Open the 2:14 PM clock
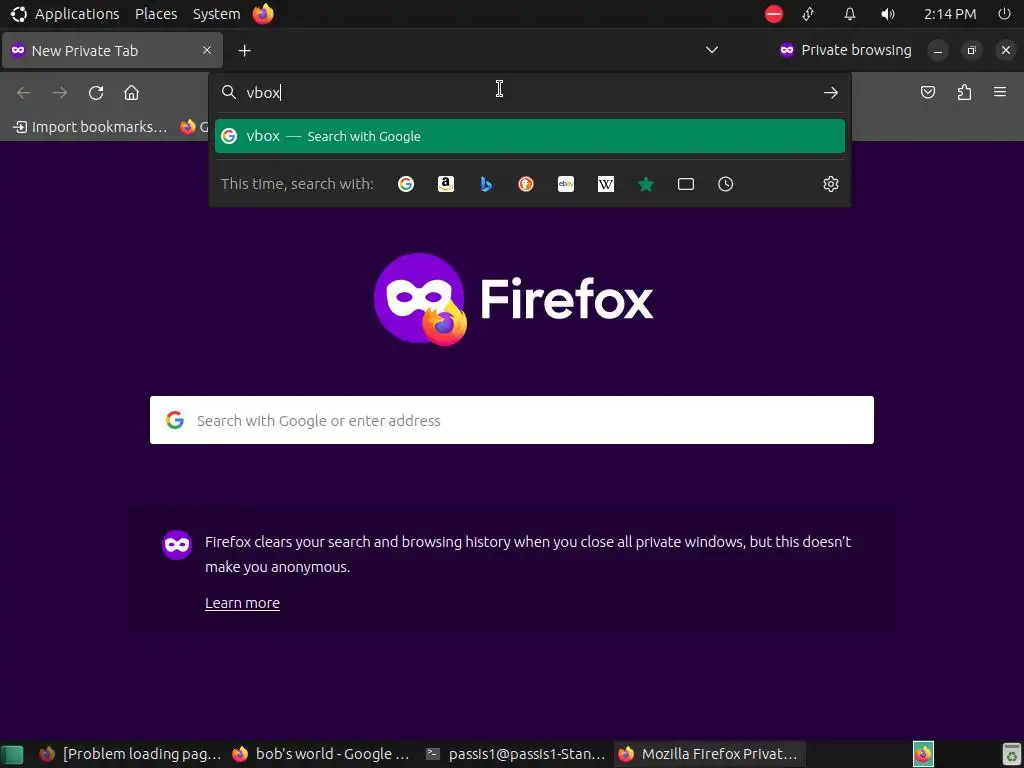The image size is (1024, 768). tap(950, 14)
